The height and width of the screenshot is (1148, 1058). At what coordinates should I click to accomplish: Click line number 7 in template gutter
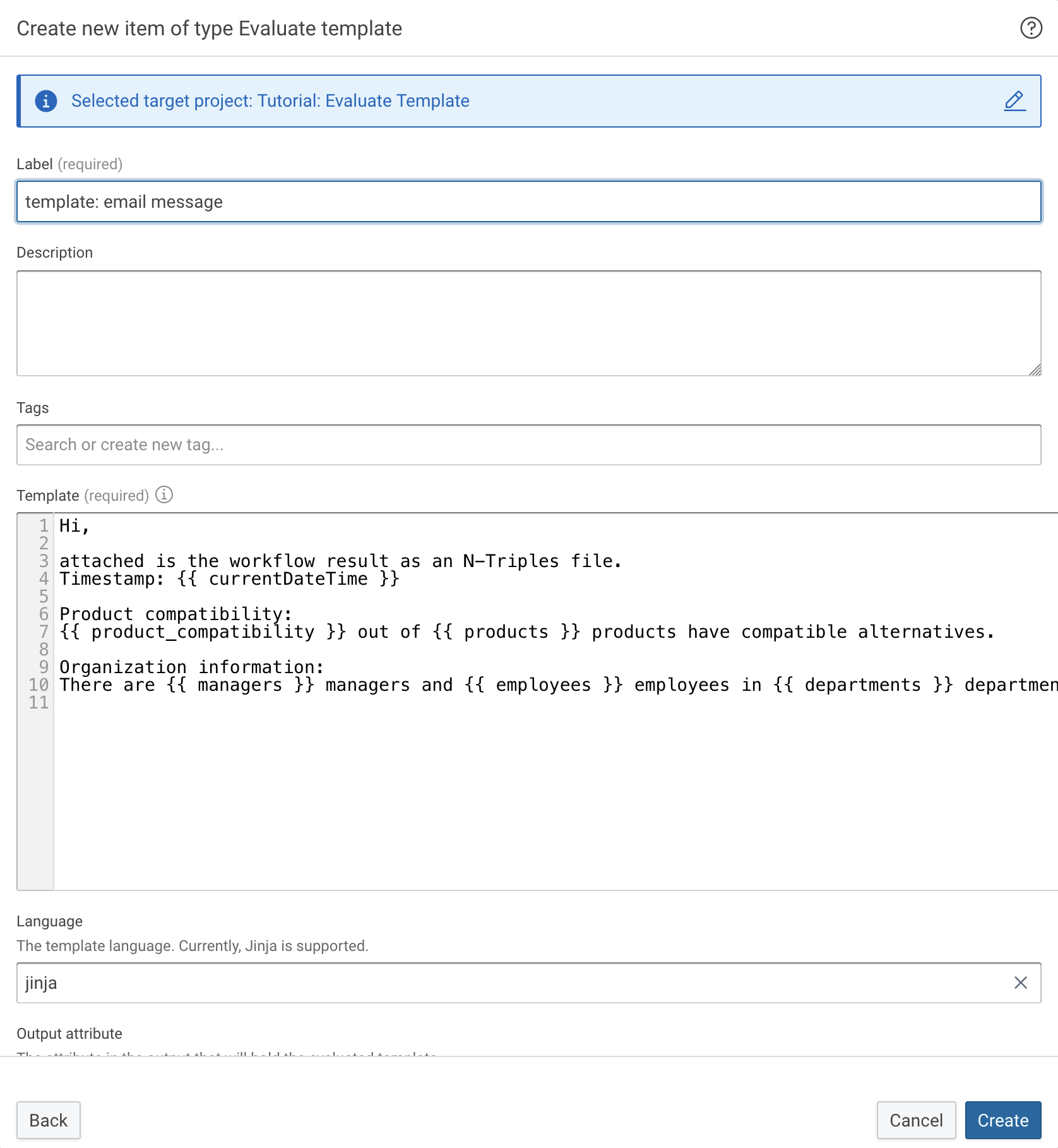coord(42,631)
